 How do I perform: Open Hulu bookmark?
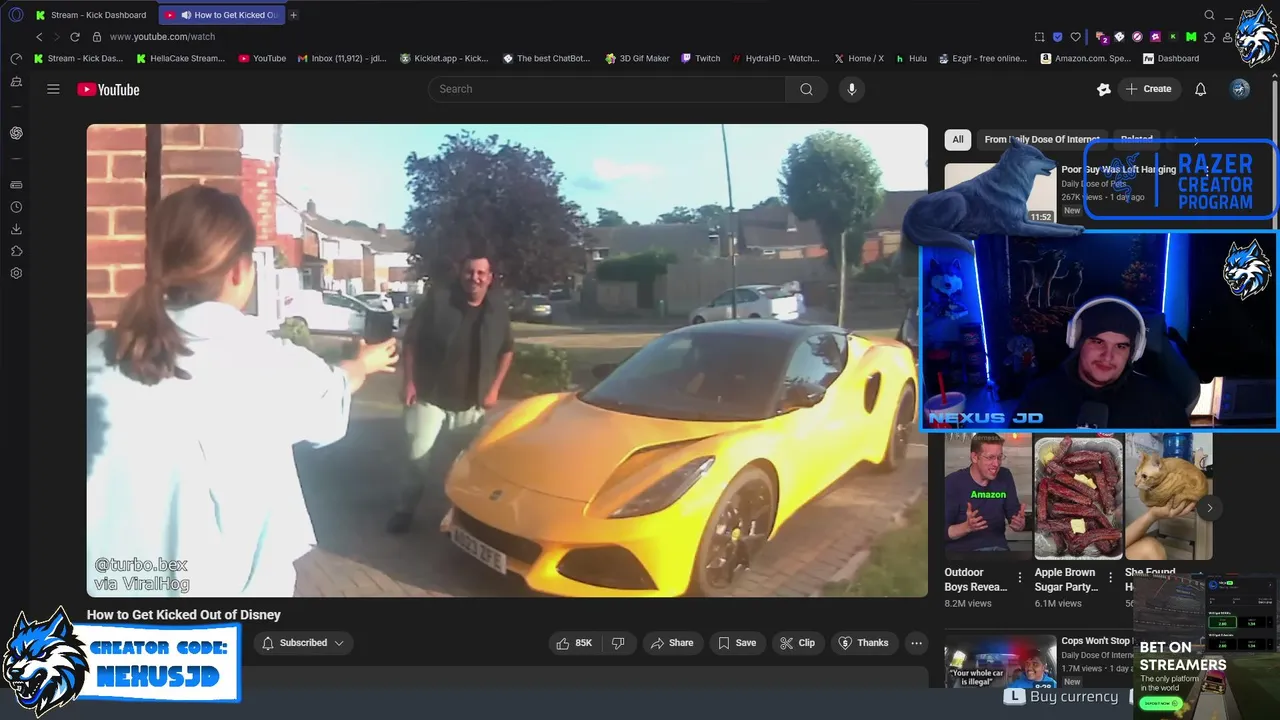tap(911, 59)
